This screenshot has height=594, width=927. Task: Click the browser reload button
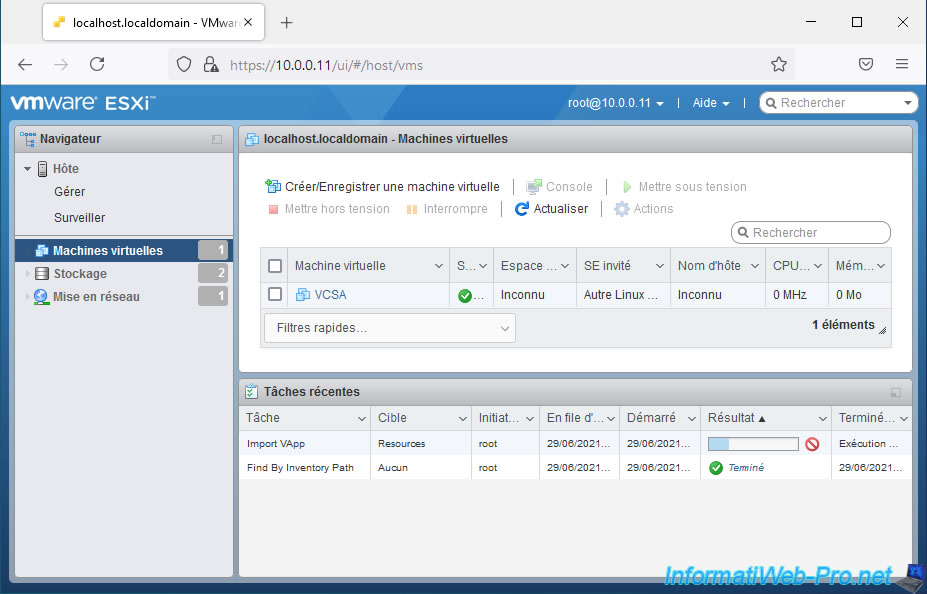(x=97, y=64)
